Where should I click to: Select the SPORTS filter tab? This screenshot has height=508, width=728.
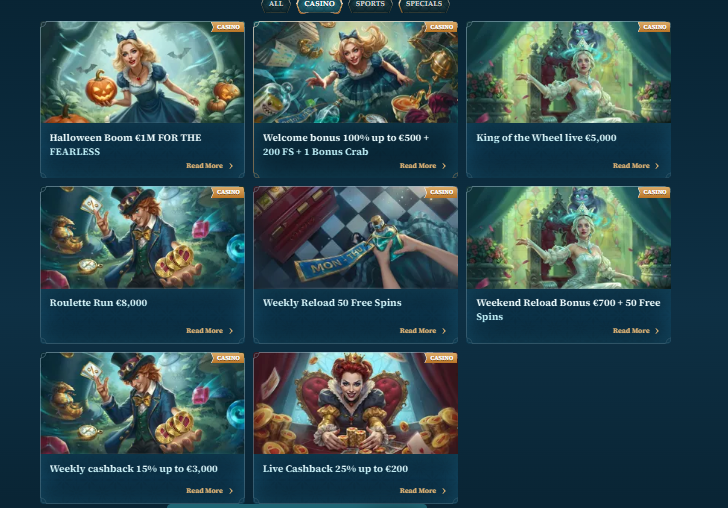370,4
